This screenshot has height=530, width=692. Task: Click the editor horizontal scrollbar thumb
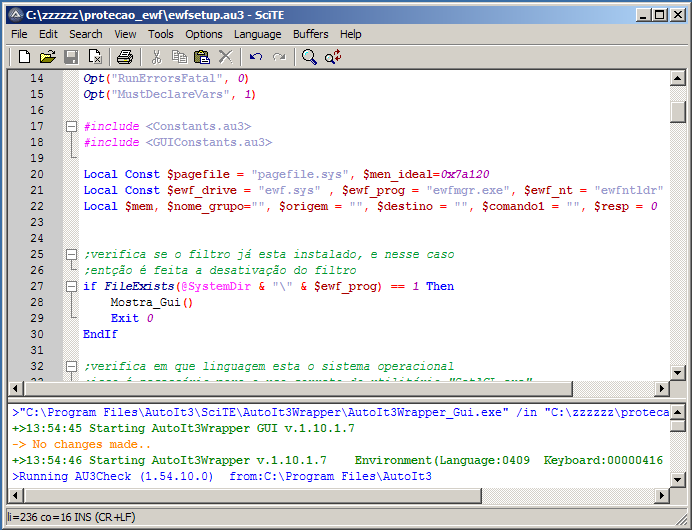pos(298,388)
